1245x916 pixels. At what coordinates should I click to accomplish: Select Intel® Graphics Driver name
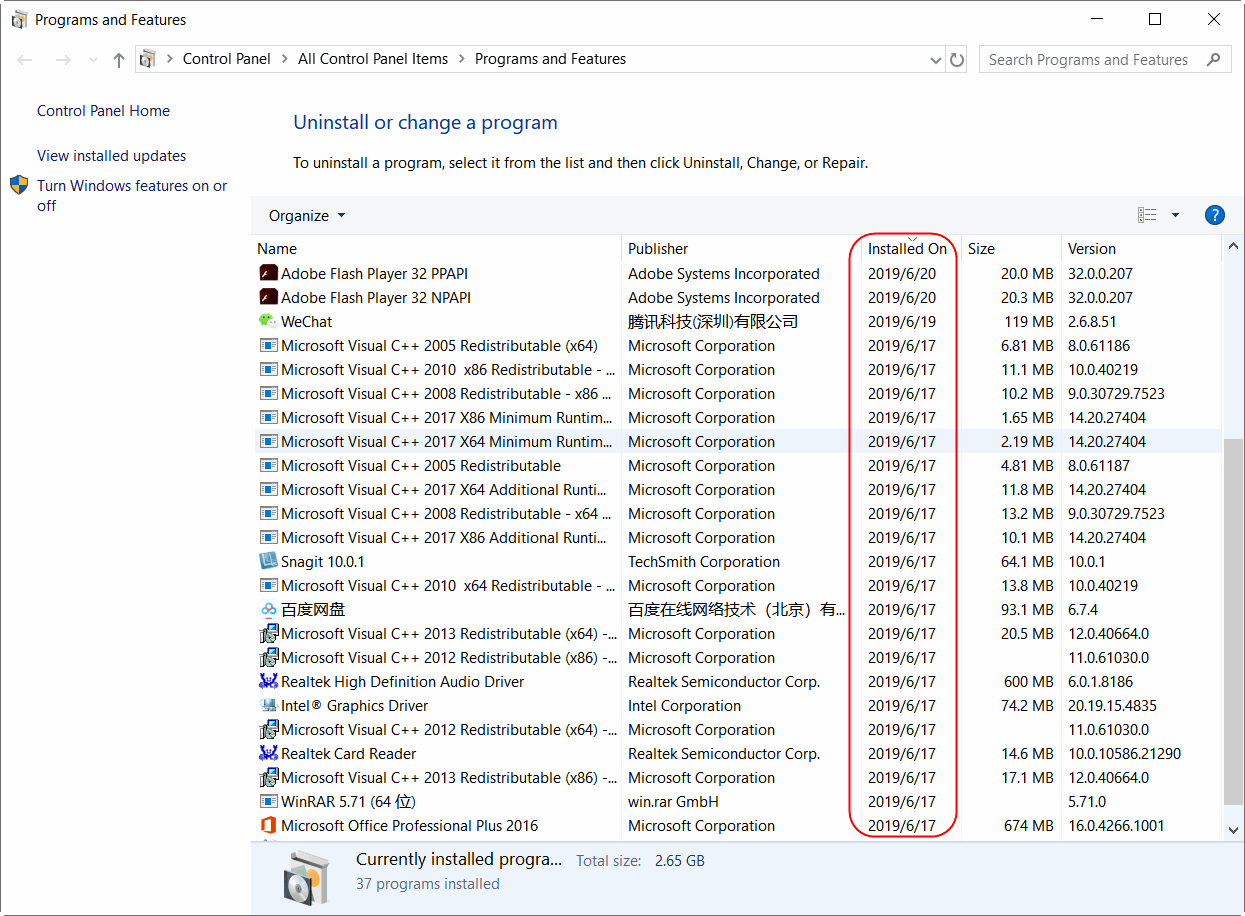point(354,706)
